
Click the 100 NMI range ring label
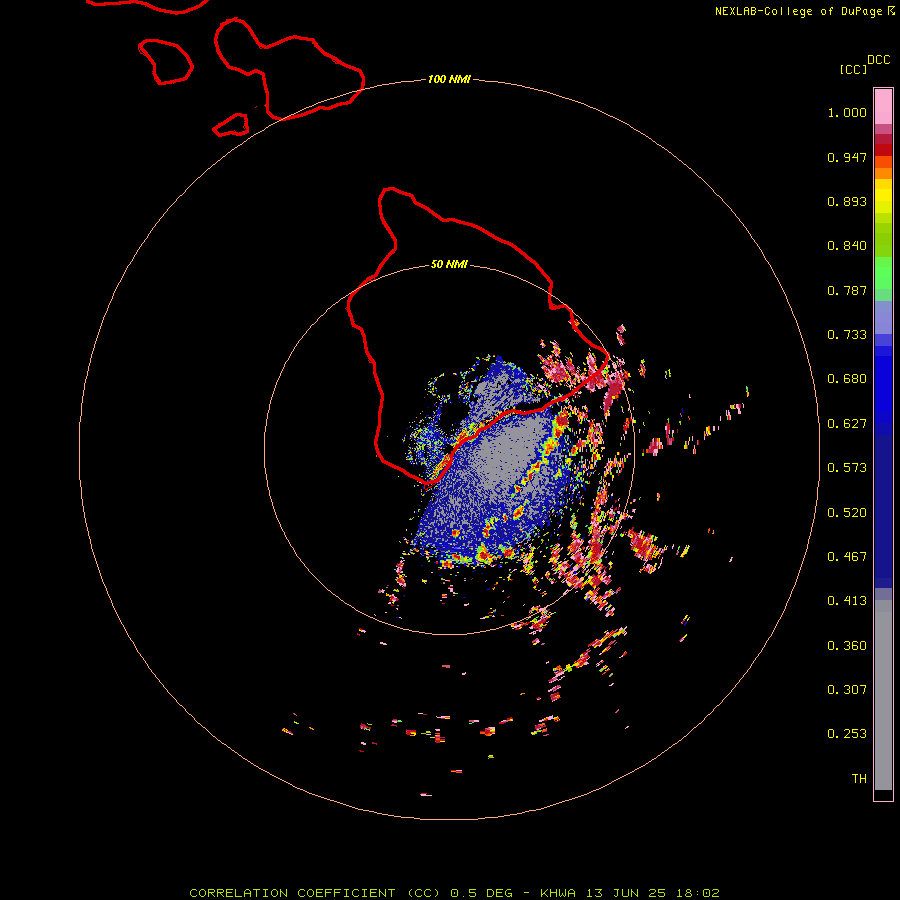point(449,79)
